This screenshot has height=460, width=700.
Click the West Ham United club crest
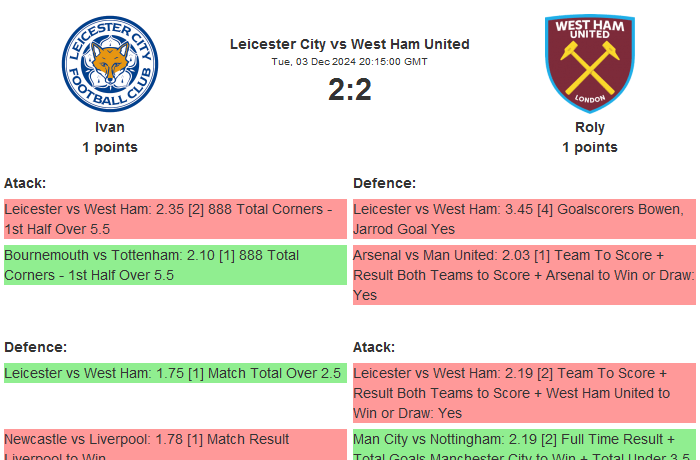coord(589,64)
